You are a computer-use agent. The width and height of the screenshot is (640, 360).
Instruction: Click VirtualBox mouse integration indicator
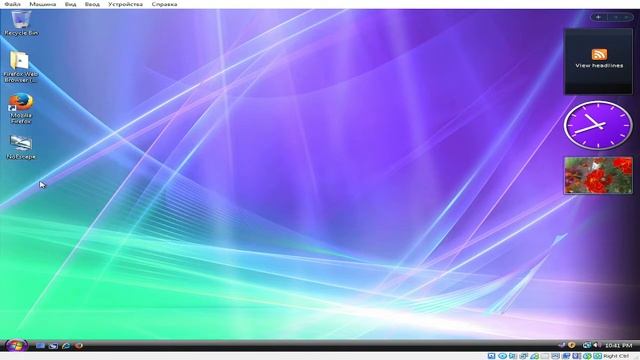click(587, 356)
